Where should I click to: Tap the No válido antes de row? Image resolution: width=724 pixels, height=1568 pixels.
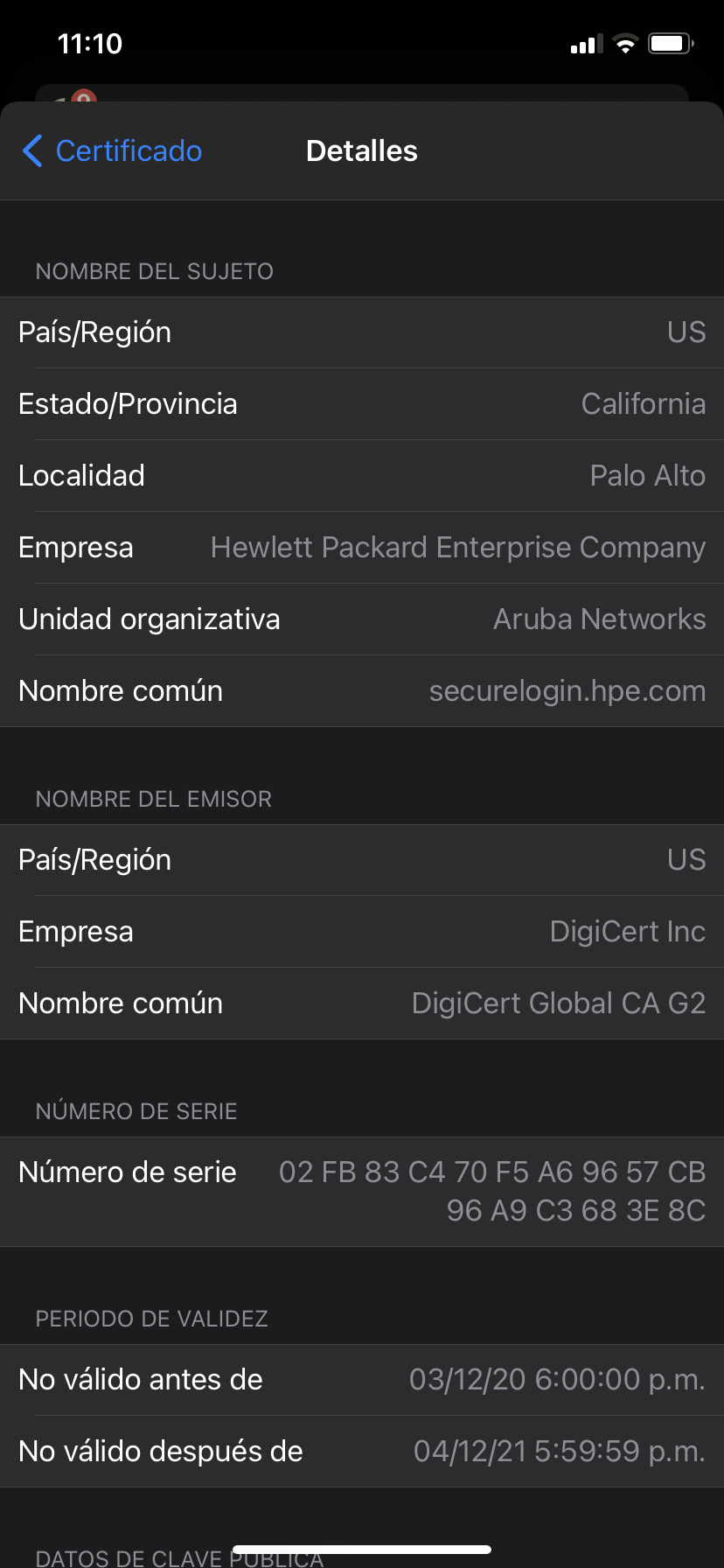click(x=362, y=1380)
